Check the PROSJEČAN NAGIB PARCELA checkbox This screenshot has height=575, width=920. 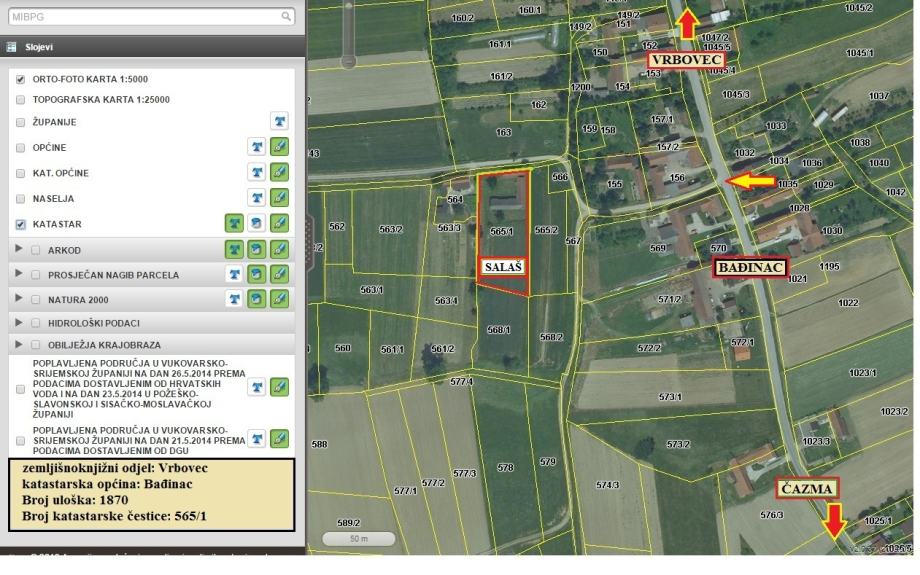[x=36, y=275]
